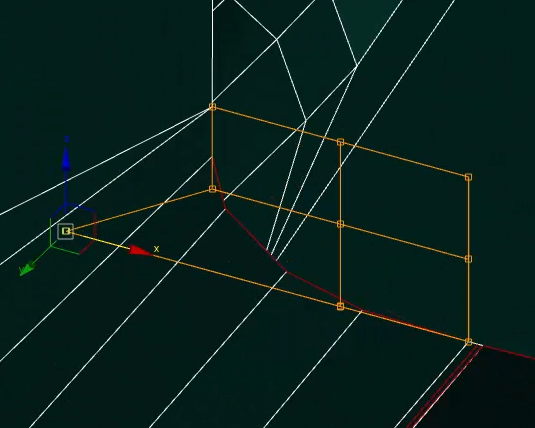Viewport: 535px width, 428px height.
Task: Pick the bottom-middle handle of the orange cage
Action: 340,306
